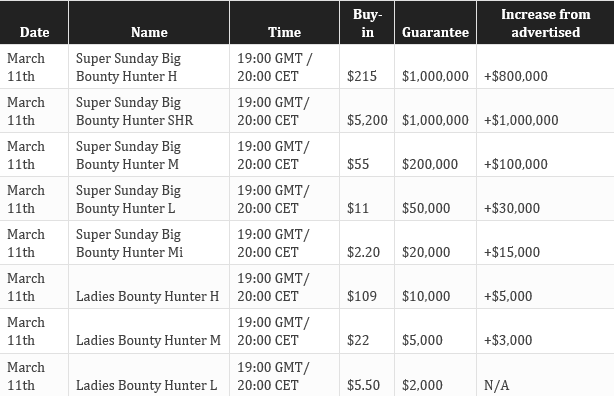Image resolution: width=615 pixels, height=396 pixels.
Task: Click the Buy-in column header
Action: [x=367, y=22]
